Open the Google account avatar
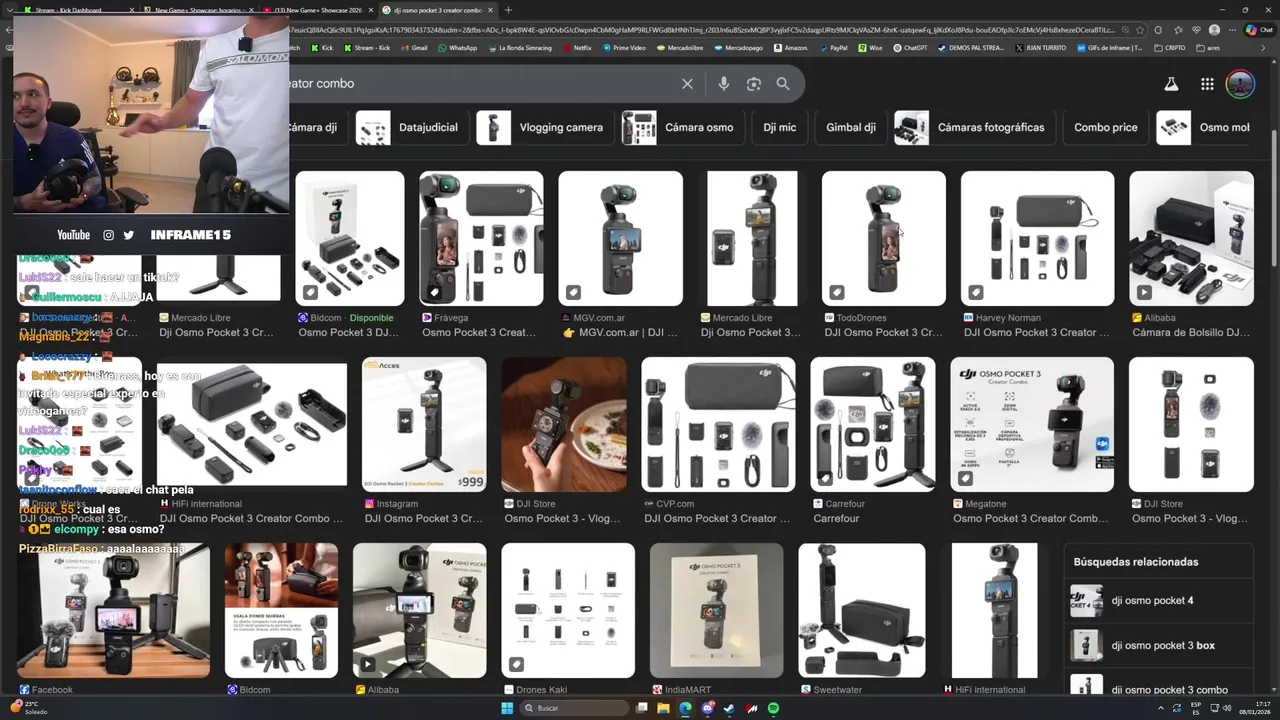This screenshot has width=1280, height=720. pos(1240,84)
